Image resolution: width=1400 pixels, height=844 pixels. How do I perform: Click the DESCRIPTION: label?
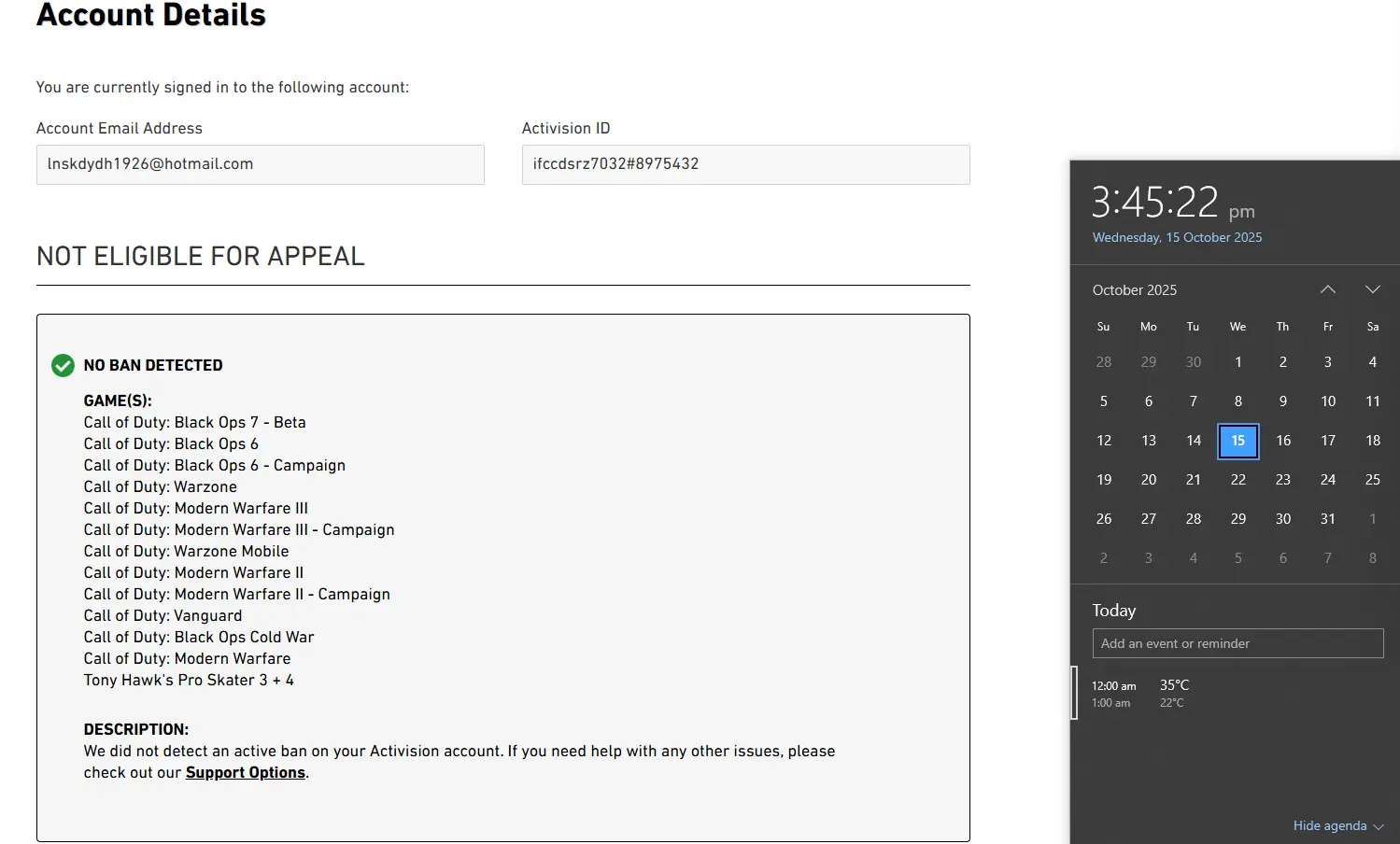pos(136,729)
